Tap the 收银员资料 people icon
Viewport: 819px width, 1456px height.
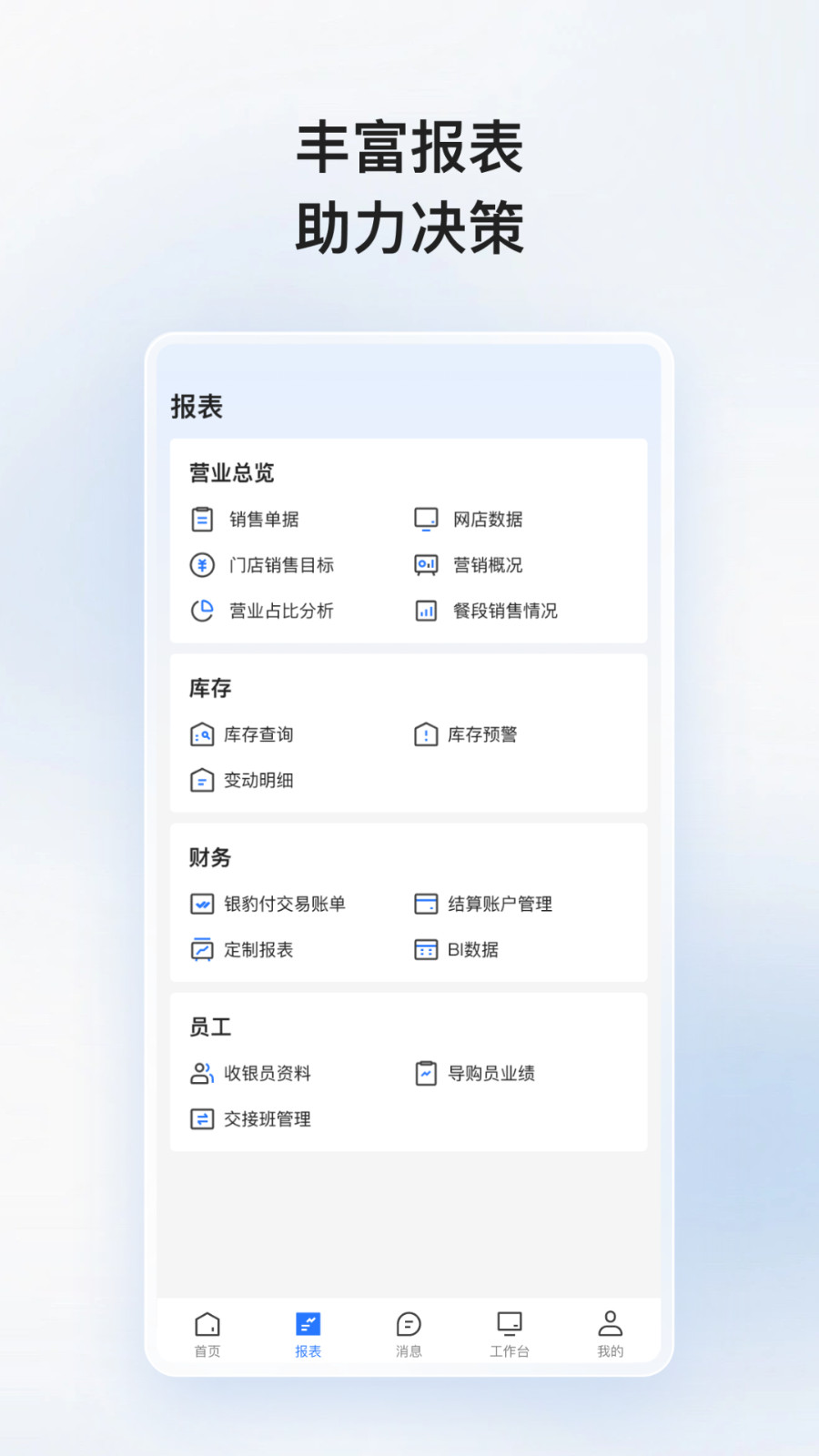pos(202,1074)
